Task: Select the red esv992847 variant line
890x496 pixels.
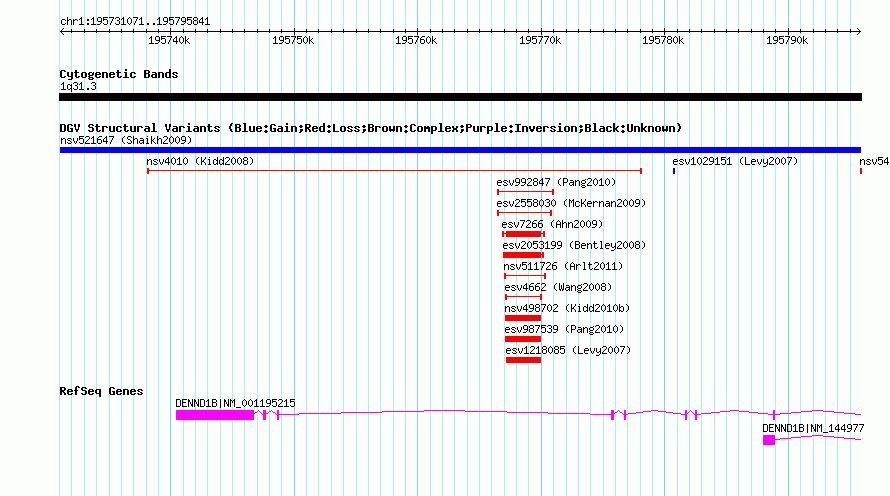Action: point(526,192)
